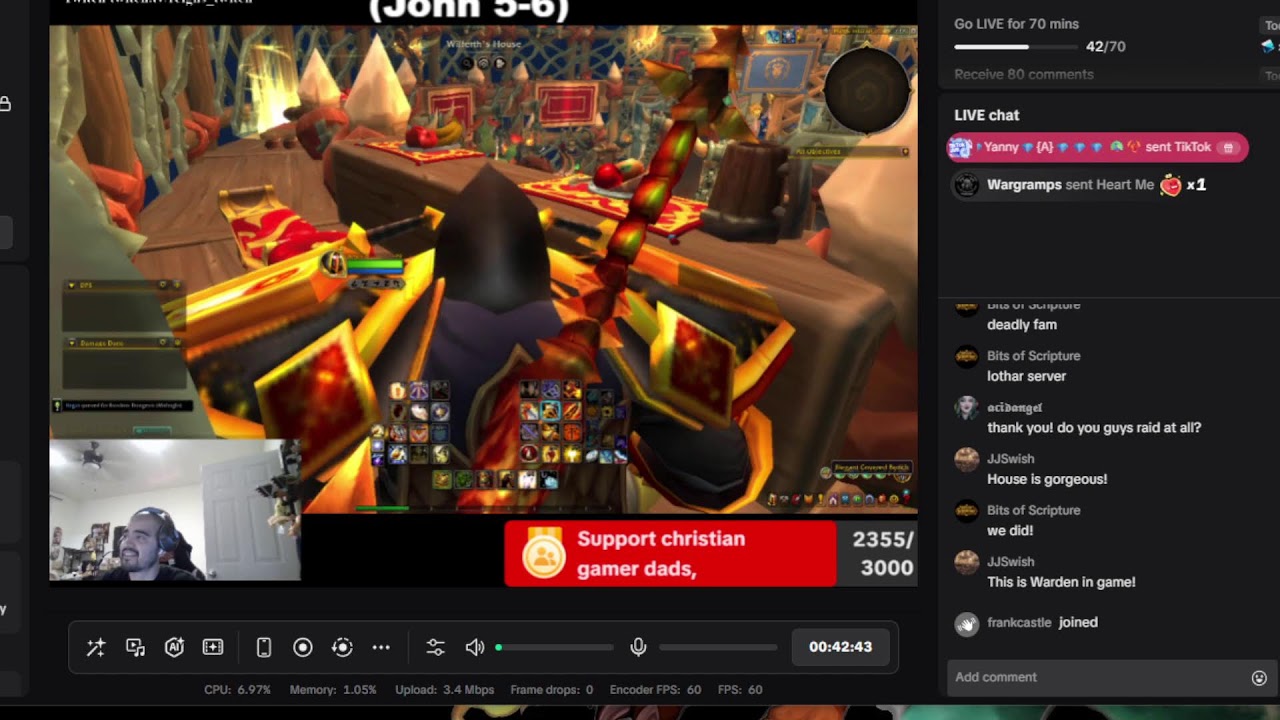Click the Encoder FPS: 60 status
Viewport: 1280px width, 720px height.
point(655,690)
